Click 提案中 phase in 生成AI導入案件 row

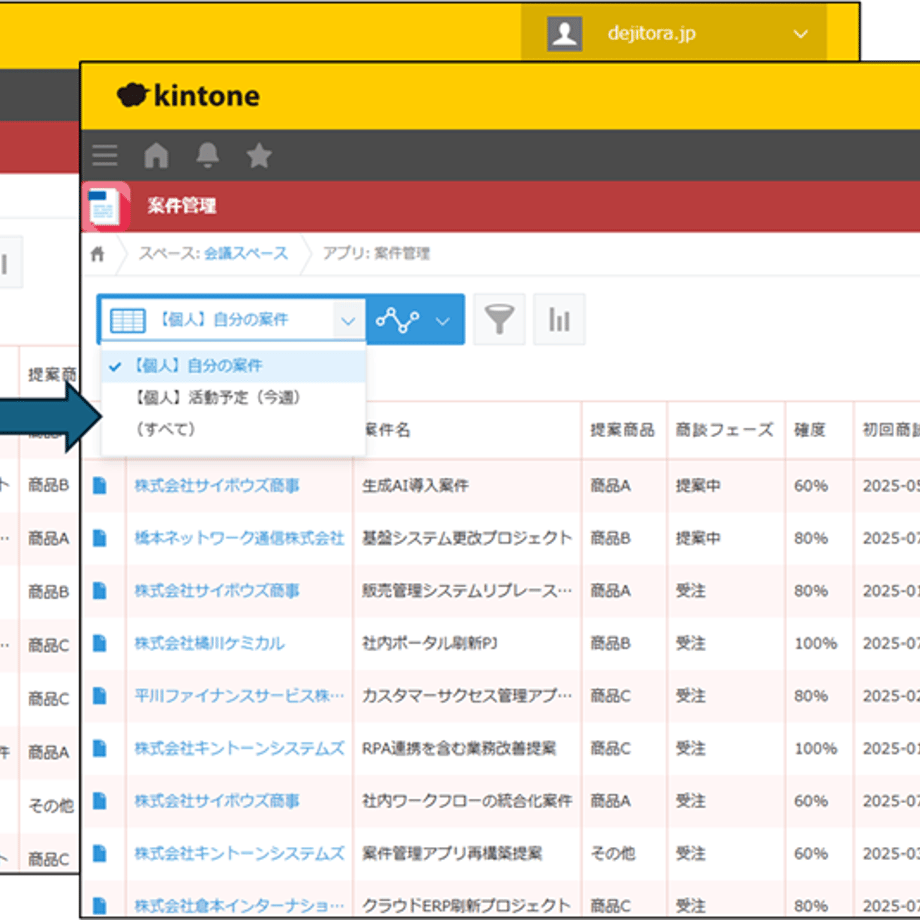pyautogui.click(x=698, y=486)
